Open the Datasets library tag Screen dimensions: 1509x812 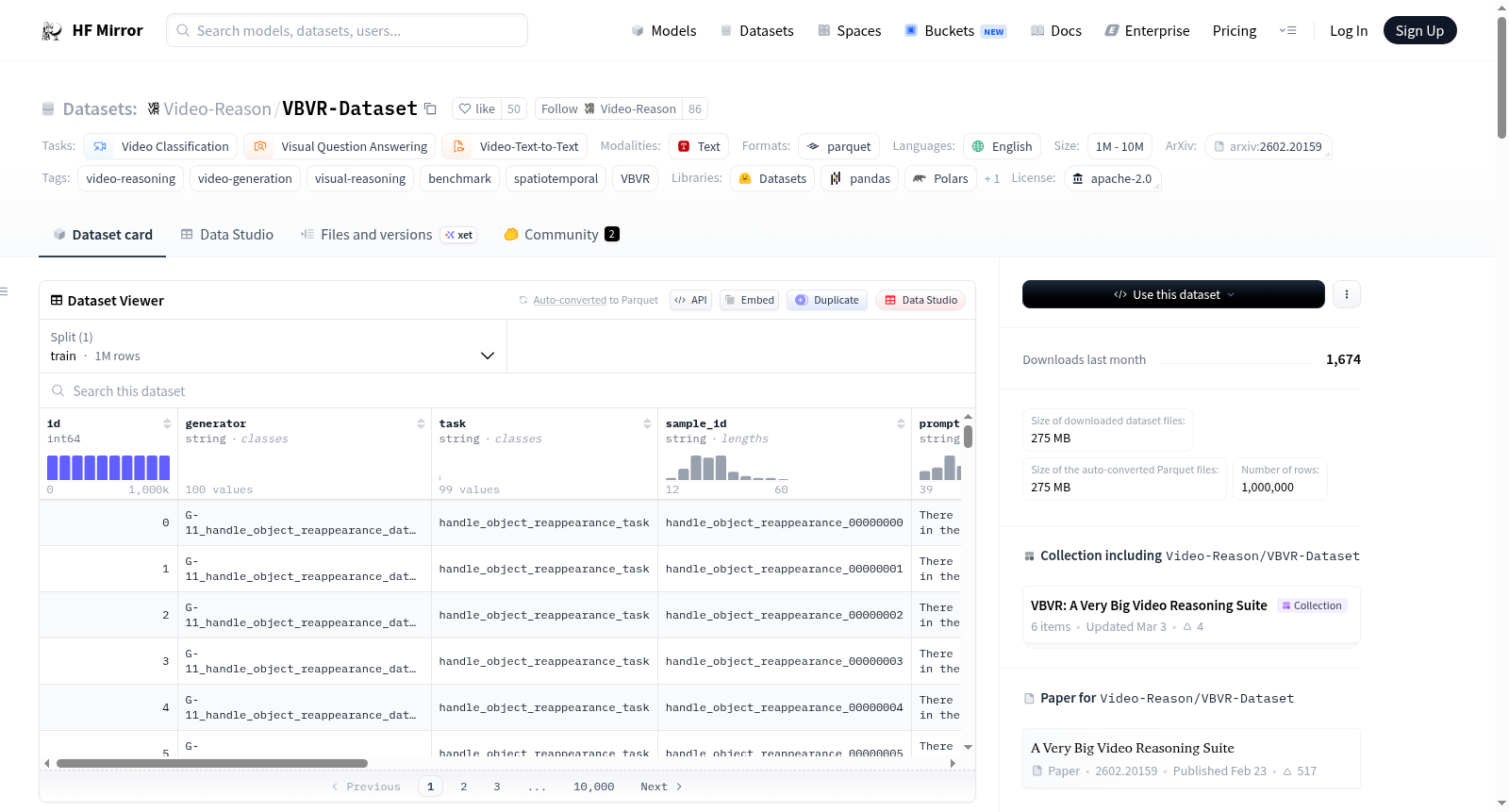[772, 178]
